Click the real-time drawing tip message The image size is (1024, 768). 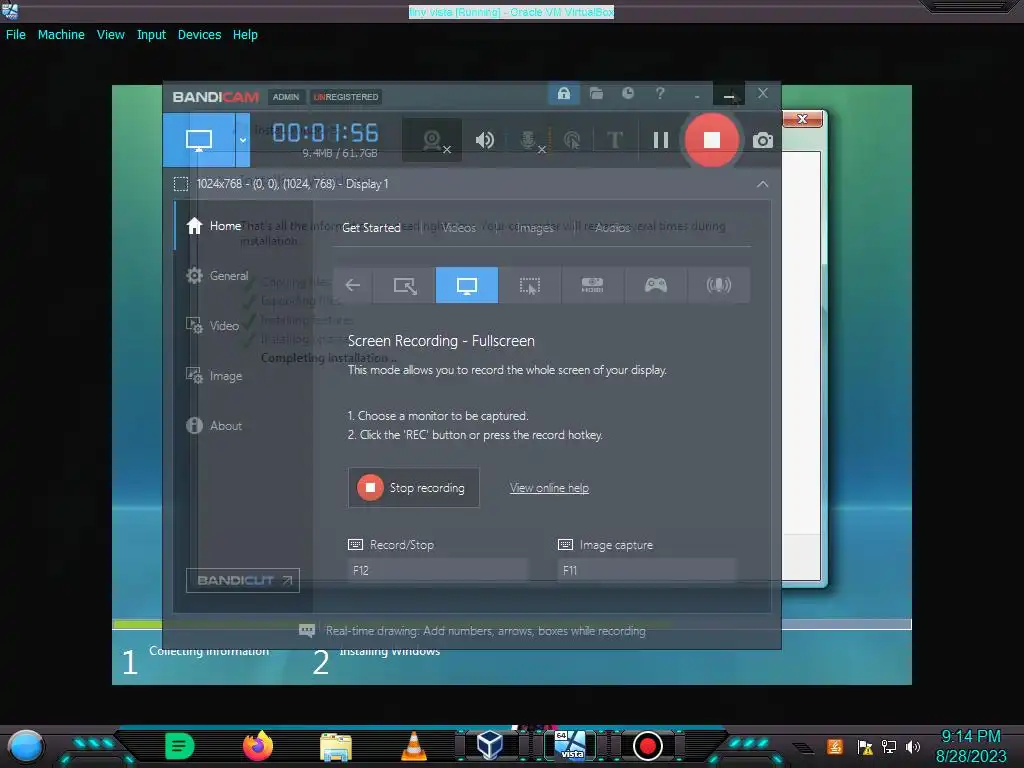[485, 631]
